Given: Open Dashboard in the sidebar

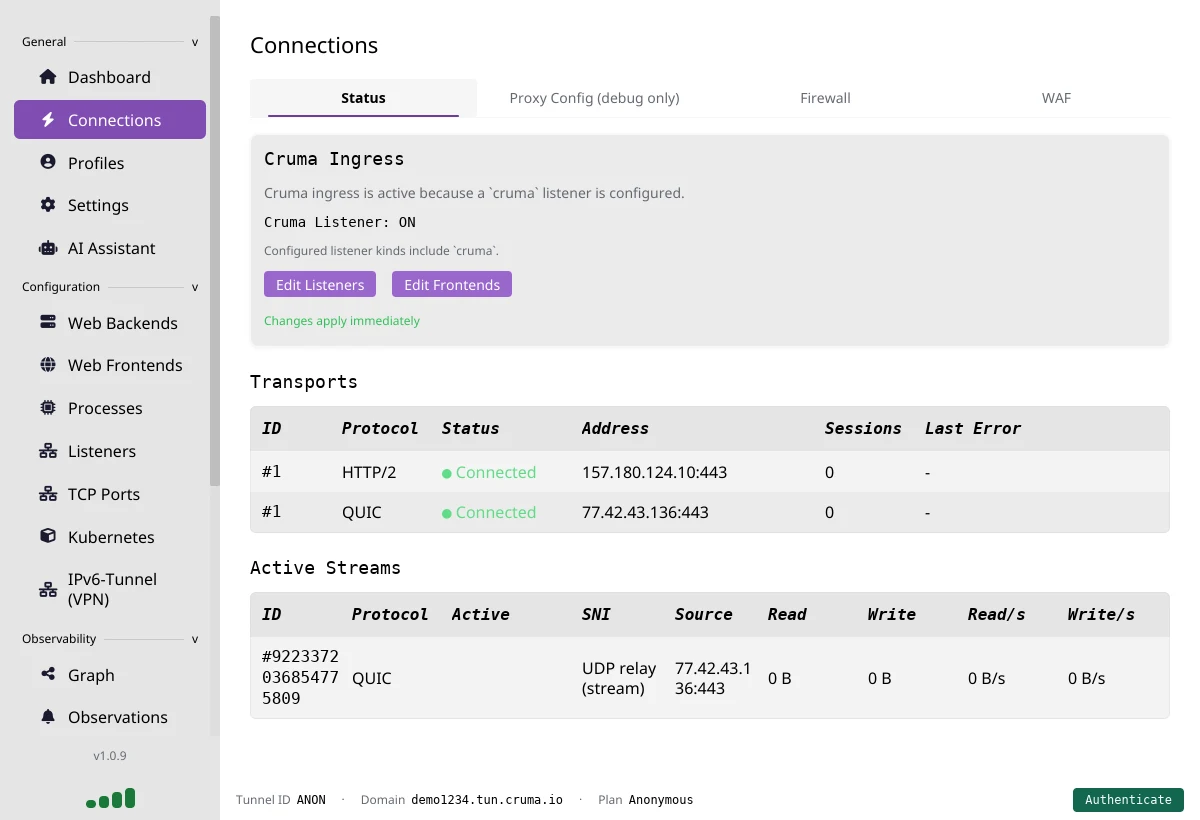Looking at the screenshot, I should [110, 77].
